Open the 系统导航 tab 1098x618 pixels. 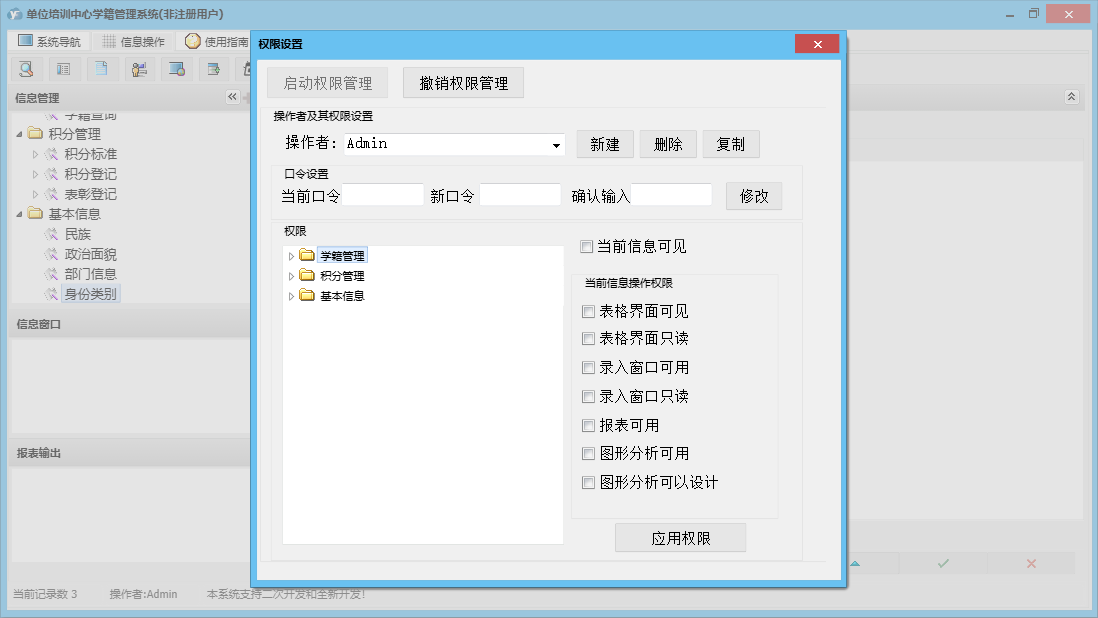coord(49,41)
